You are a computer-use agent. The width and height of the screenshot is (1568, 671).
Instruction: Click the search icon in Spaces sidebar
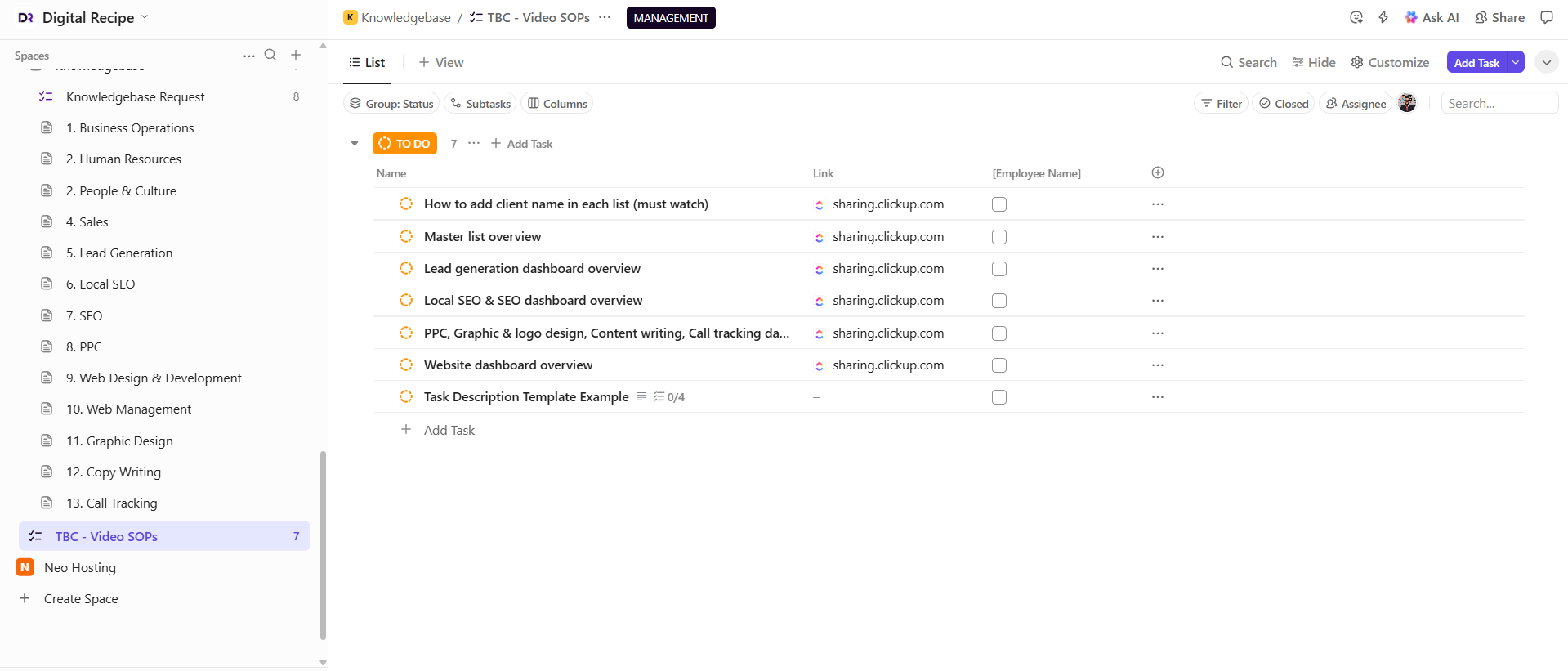pos(270,55)
